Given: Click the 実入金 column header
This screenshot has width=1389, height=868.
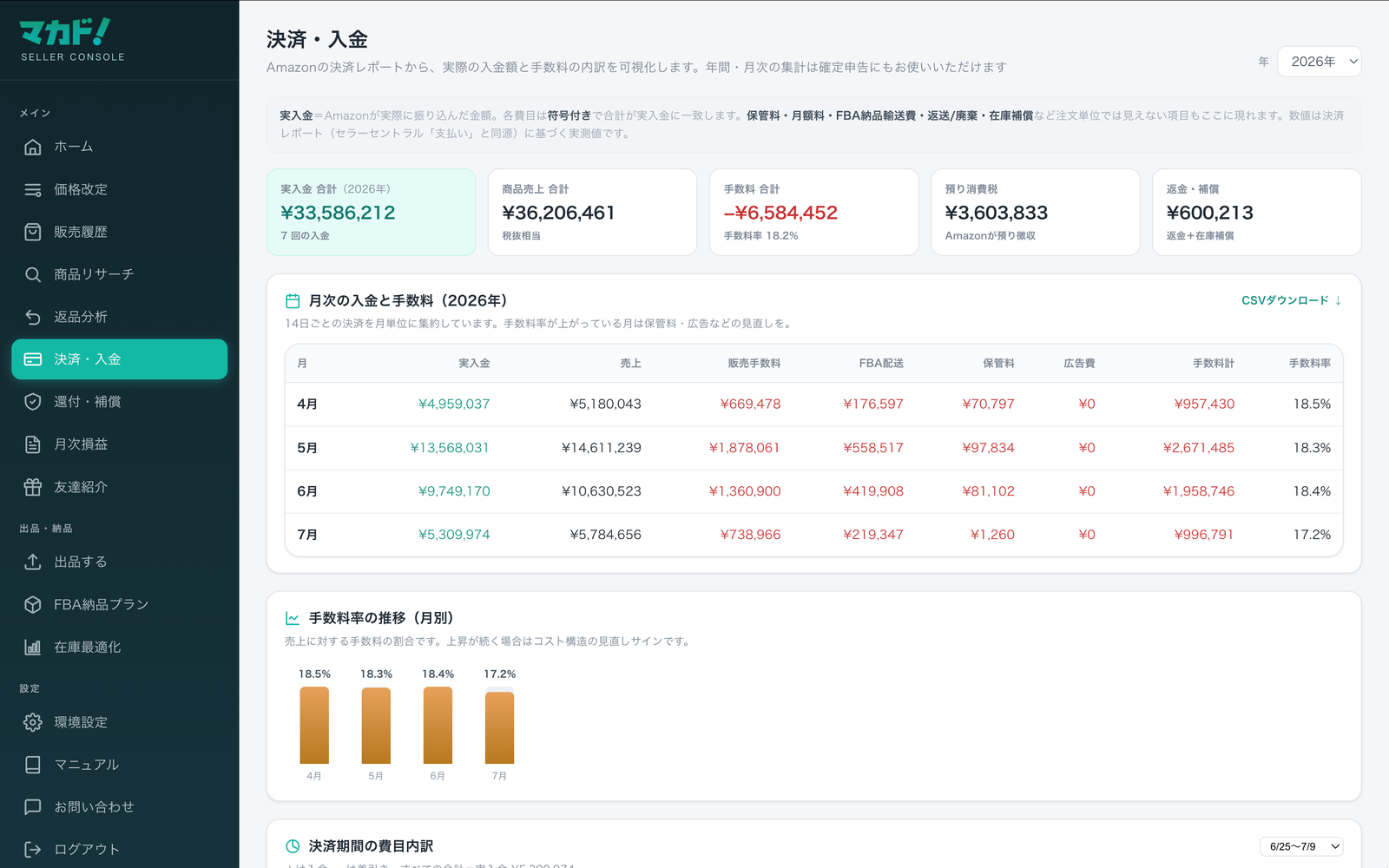Looking at the screenshot, I should pyautogui.click(x=474, y=364).
